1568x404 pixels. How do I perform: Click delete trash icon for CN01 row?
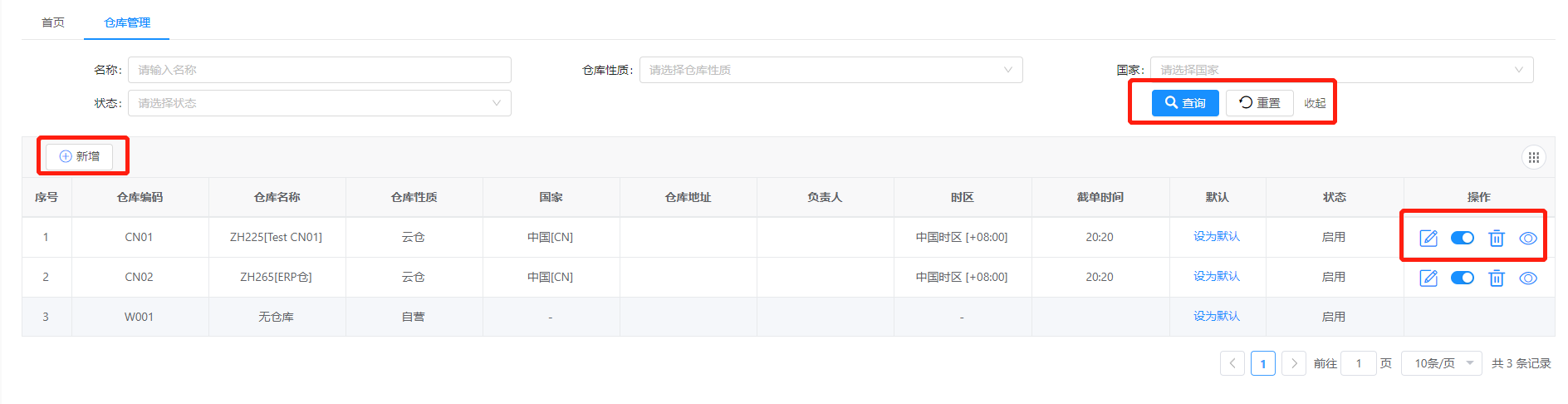[1496, 239]
